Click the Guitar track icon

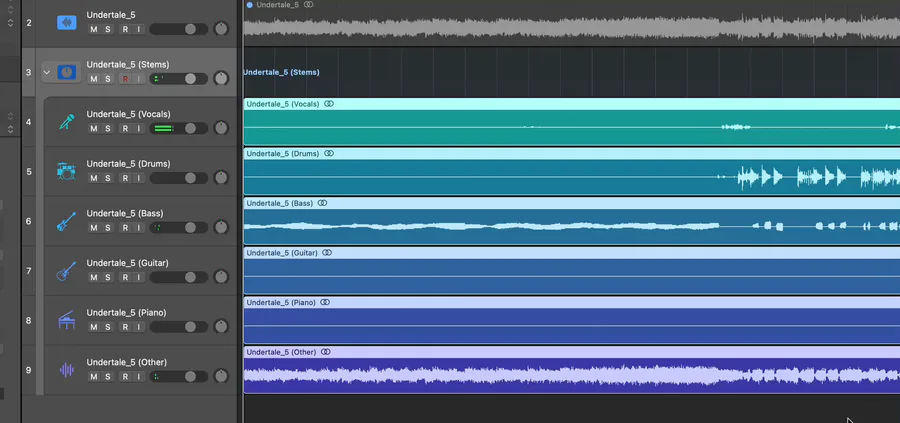[x=67, y=271]
